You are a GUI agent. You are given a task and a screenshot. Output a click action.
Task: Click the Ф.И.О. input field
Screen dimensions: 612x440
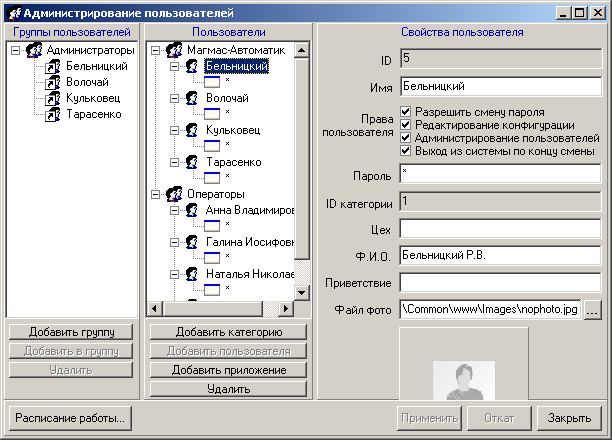[x=500, y=257]
